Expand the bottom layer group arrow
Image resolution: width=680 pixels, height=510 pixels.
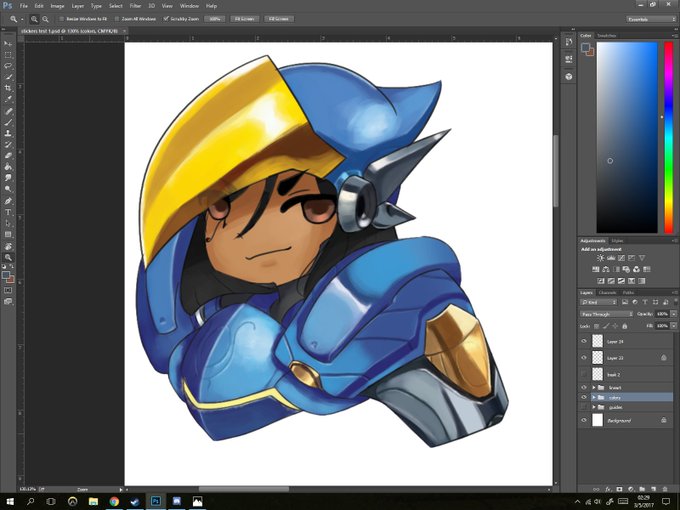pyautogui.click(x=594, y=407)
